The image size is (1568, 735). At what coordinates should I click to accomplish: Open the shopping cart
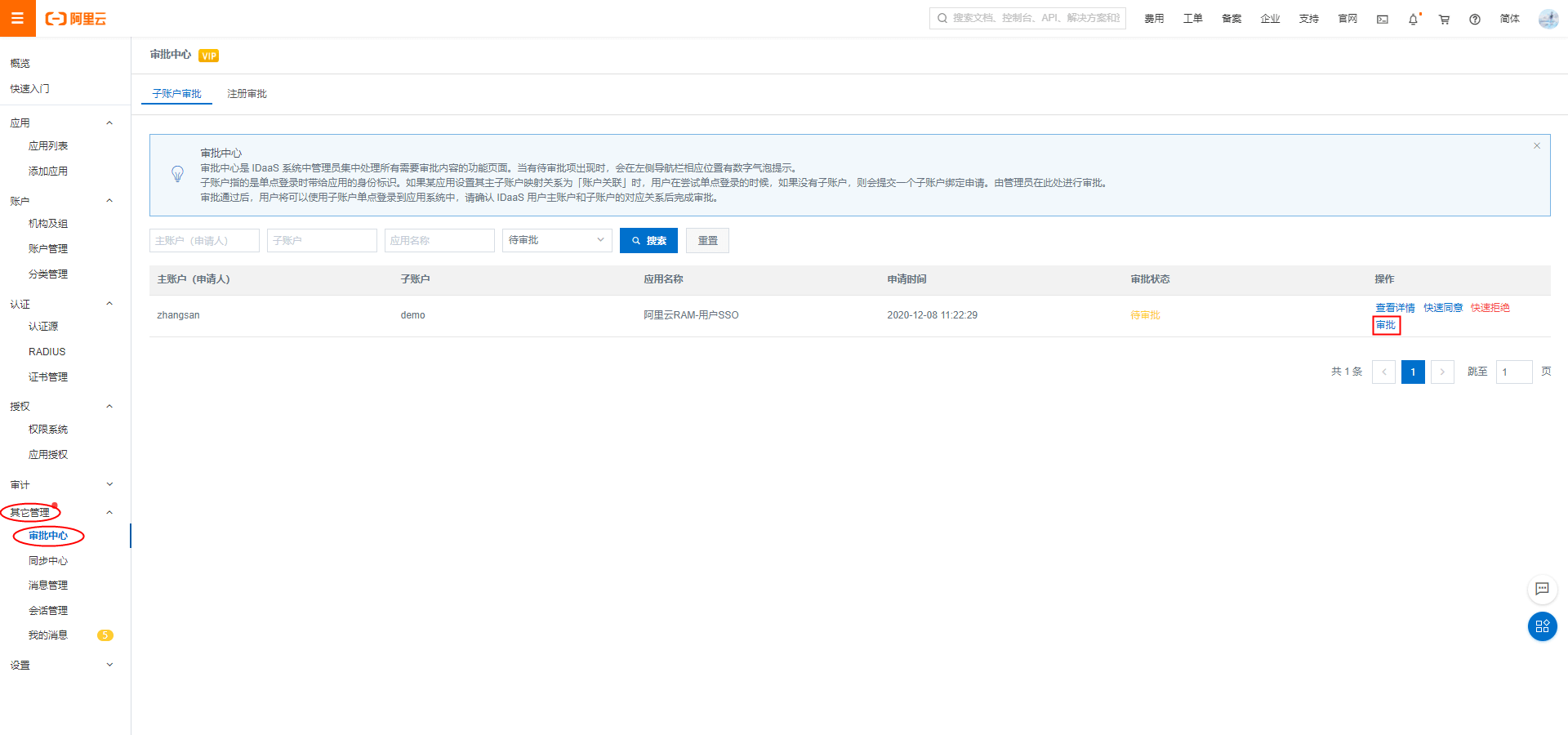pyautogui.click(x=1444, y=19)
